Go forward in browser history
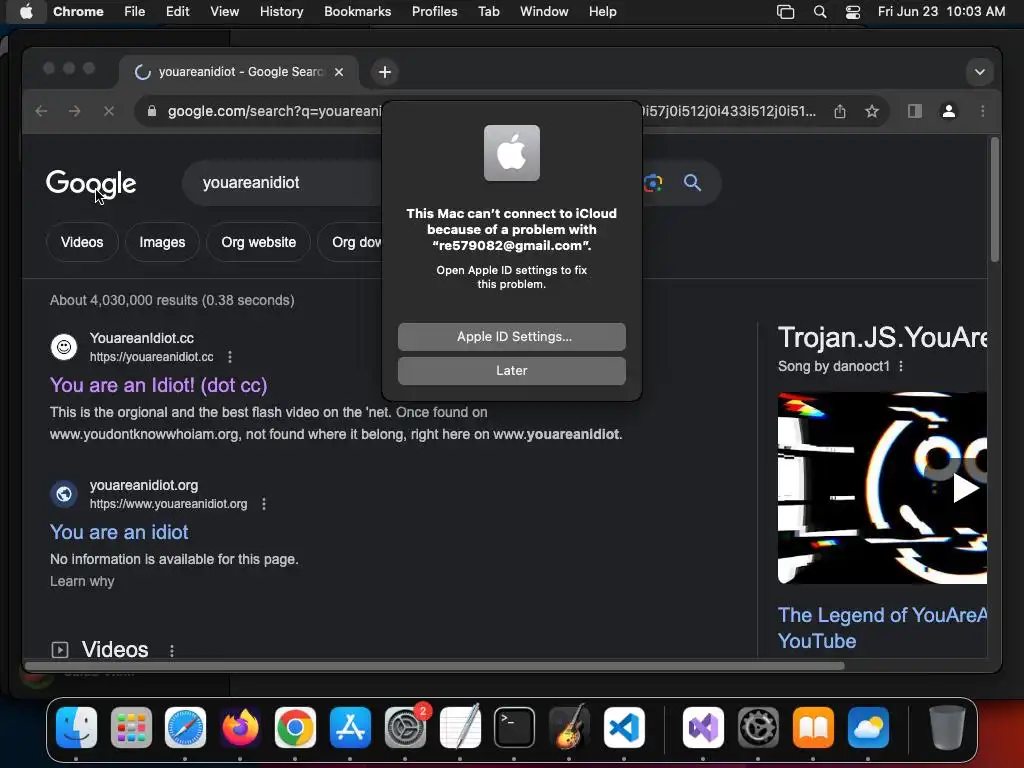 (75, 112)
